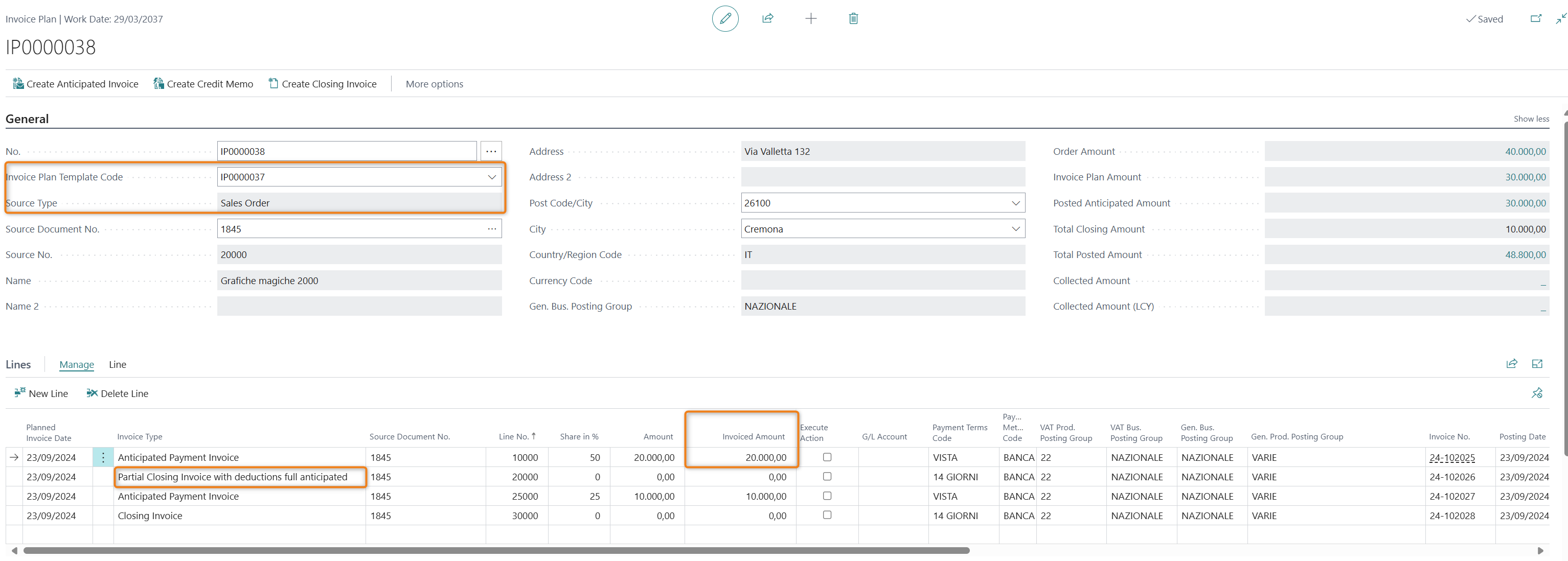
Task: Click New Line button
Action: pos(41,394)
